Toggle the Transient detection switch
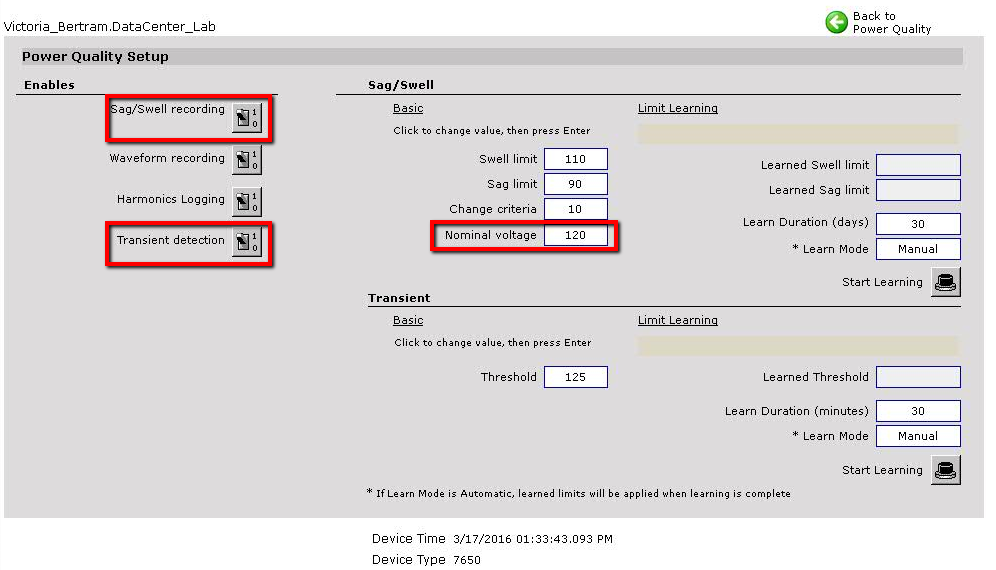Screen dimensions: 996x570 click(246, 242)
